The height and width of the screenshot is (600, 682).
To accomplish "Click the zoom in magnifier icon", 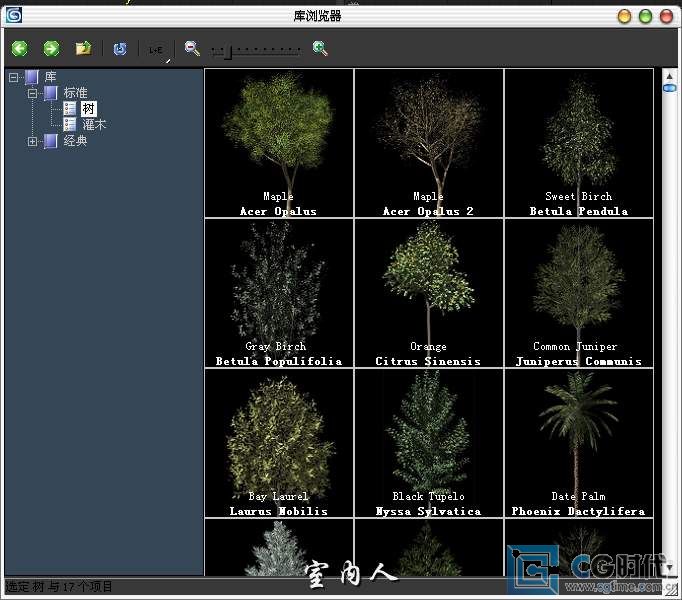I will pos(320,48).
